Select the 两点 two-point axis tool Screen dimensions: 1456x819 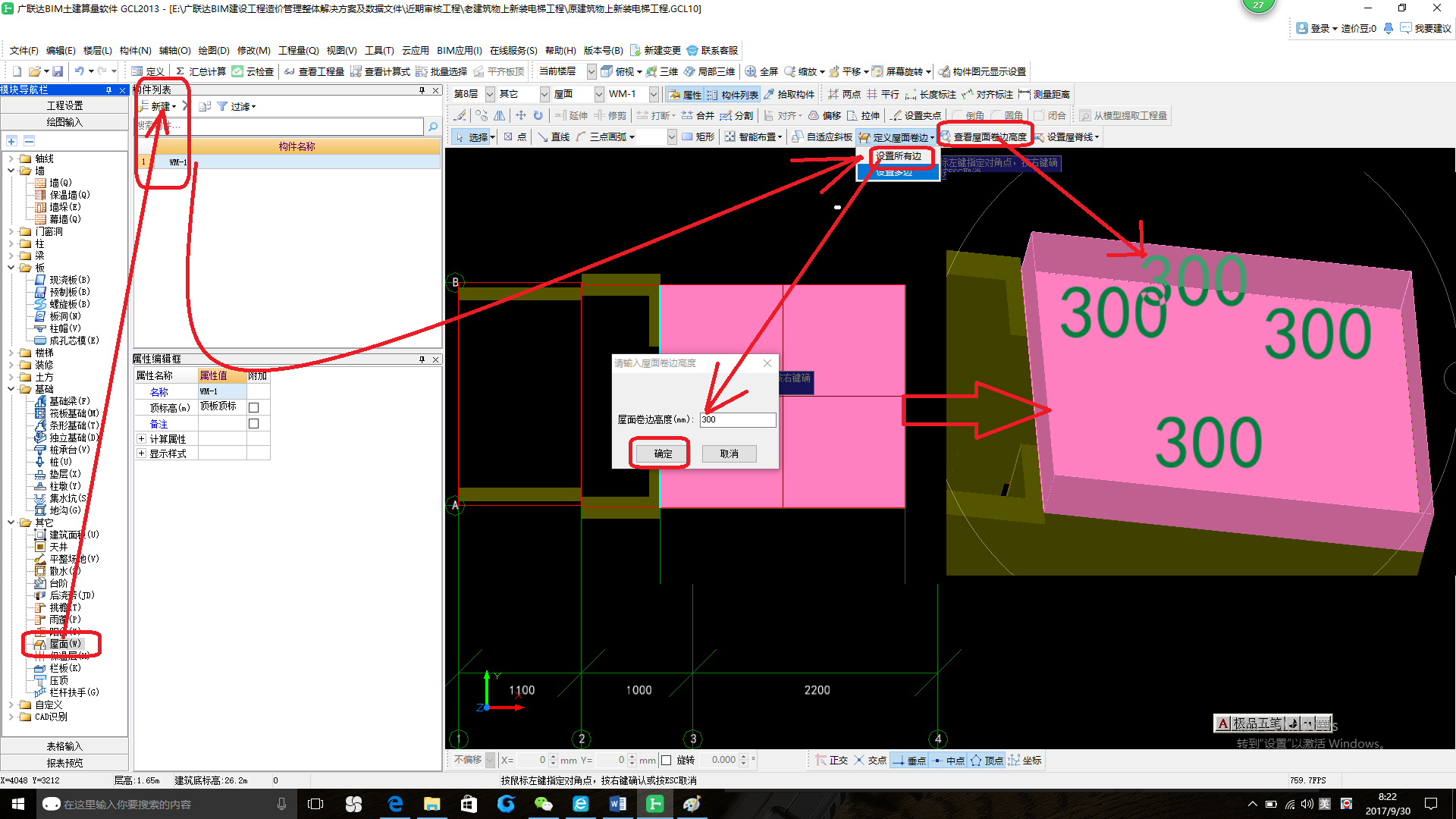844,94
